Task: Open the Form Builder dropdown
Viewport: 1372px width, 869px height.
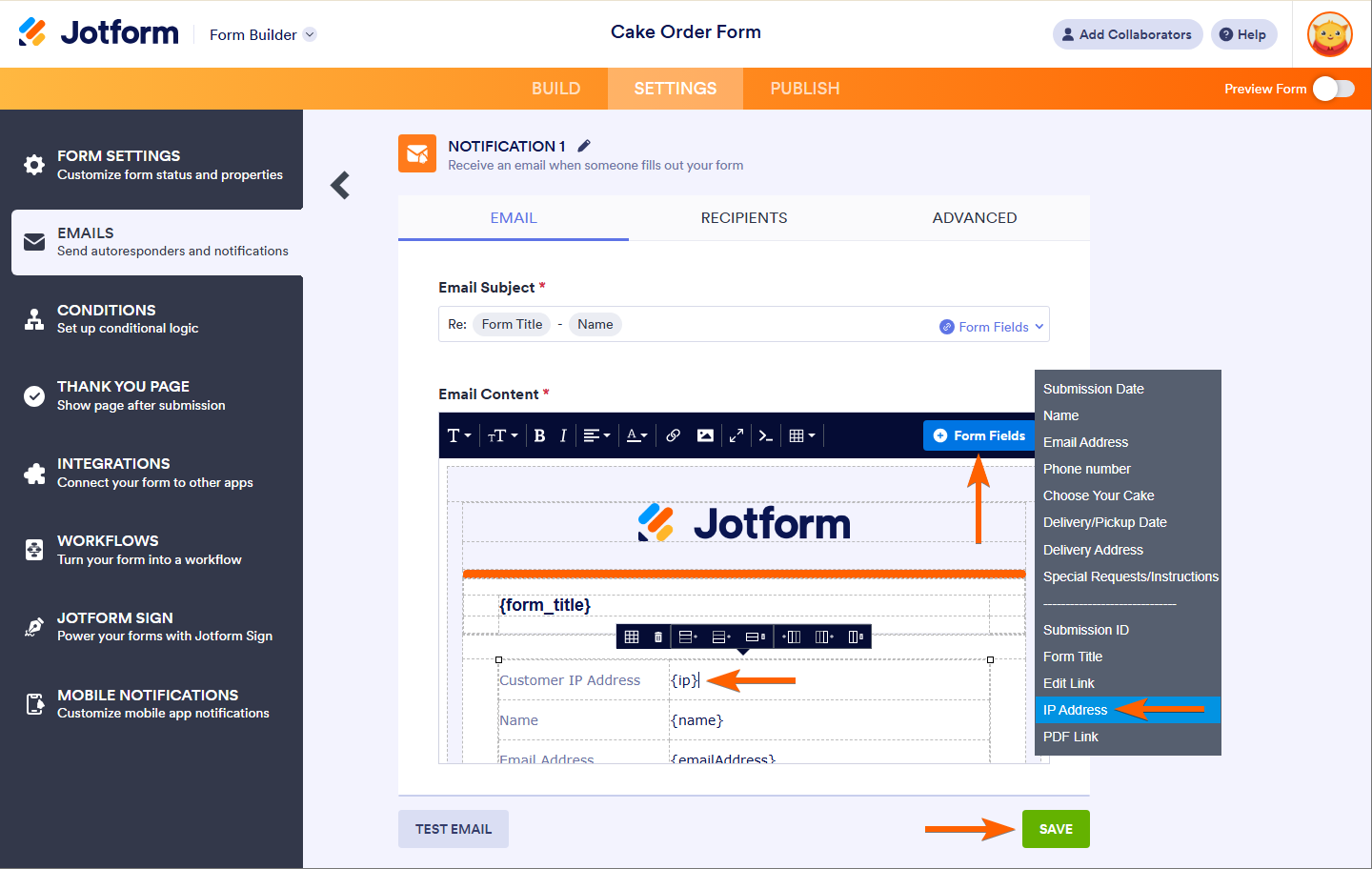Action: point(263,35)
